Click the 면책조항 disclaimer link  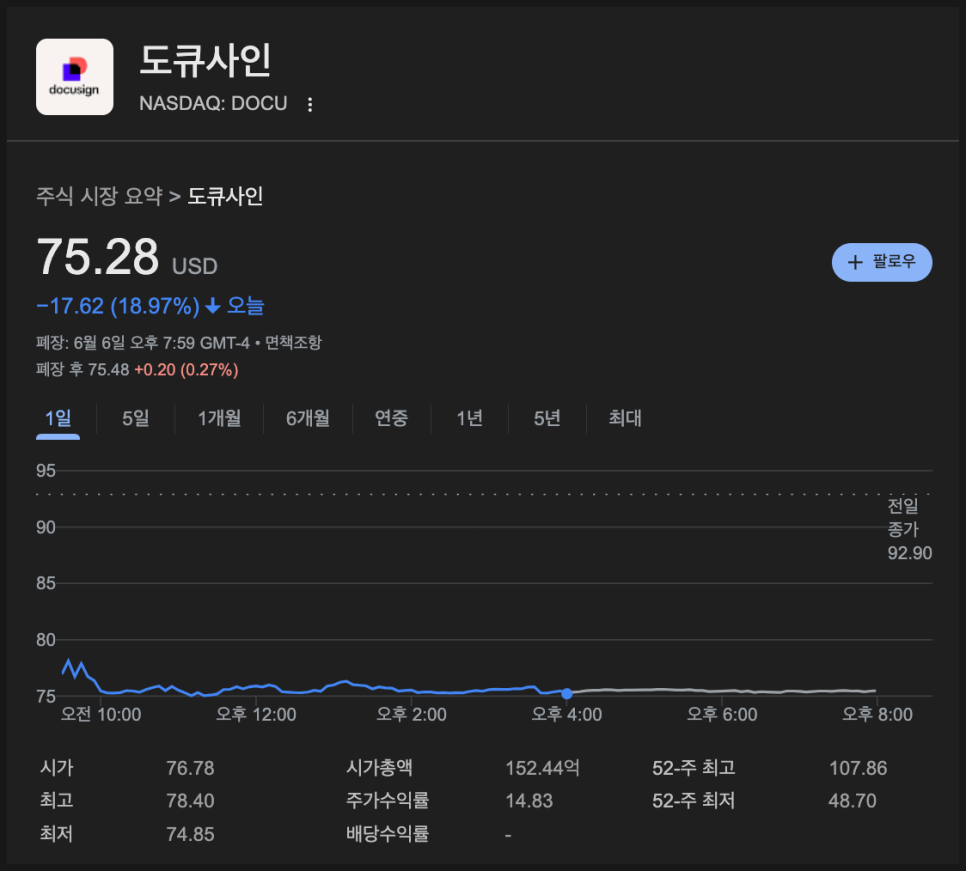pos(293,342)
